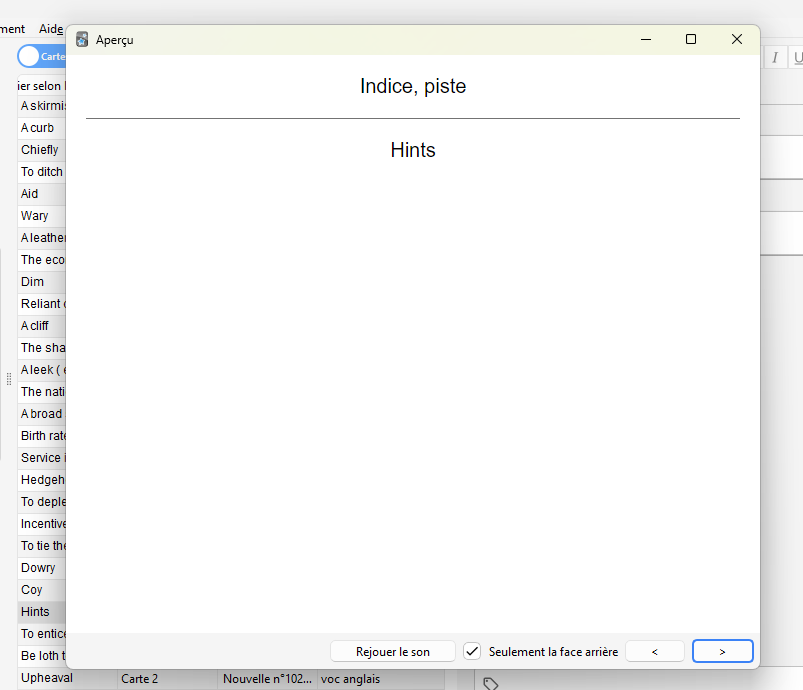The image size is (803, 690).
Task: Go to previous card with '<' button
Action: click(x=655, y=651)
